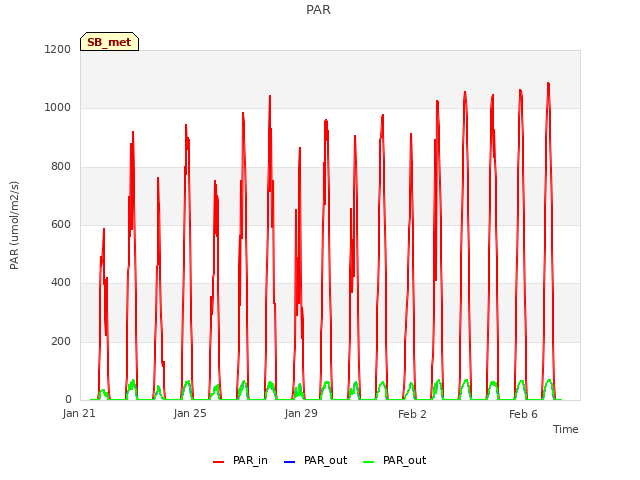Click the 800 y-axis tick label
640x480 pixels.
tap(61, 167)
